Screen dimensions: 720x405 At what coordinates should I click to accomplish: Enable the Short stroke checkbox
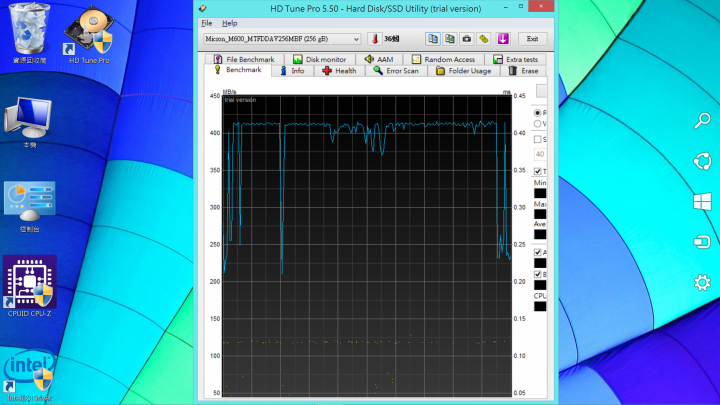tap(537, 140)
